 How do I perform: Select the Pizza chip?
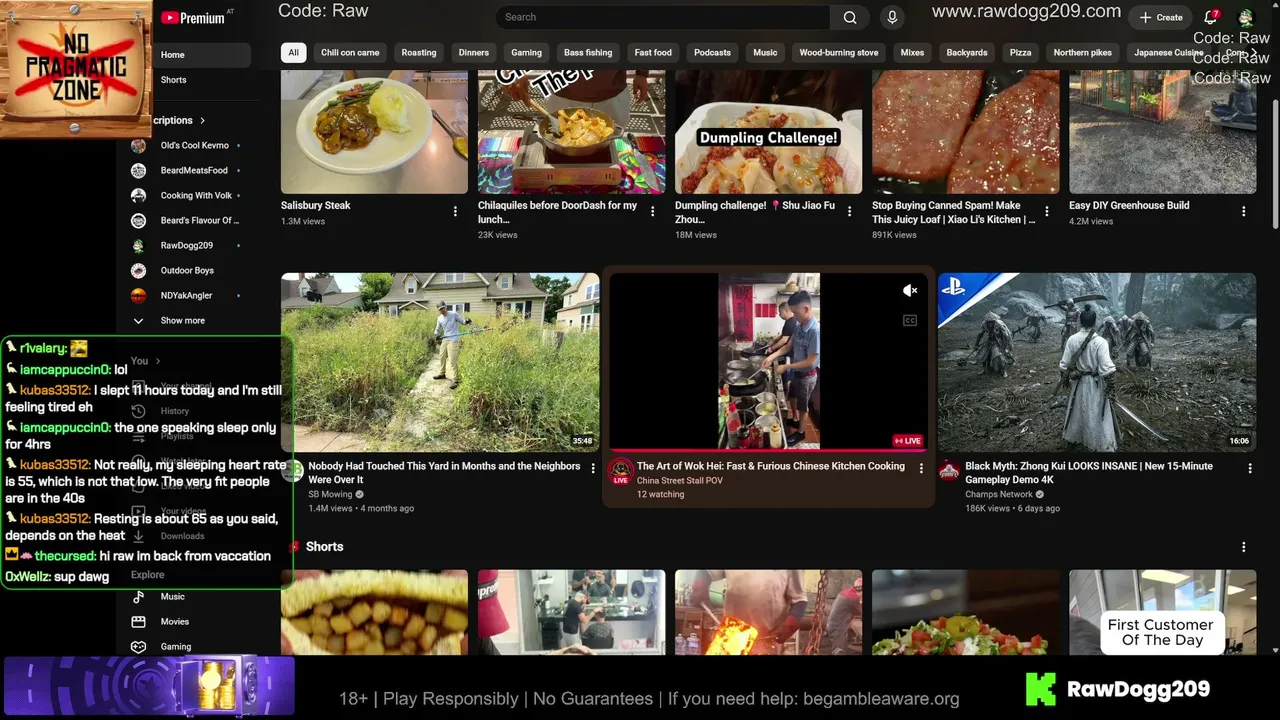1020,52
